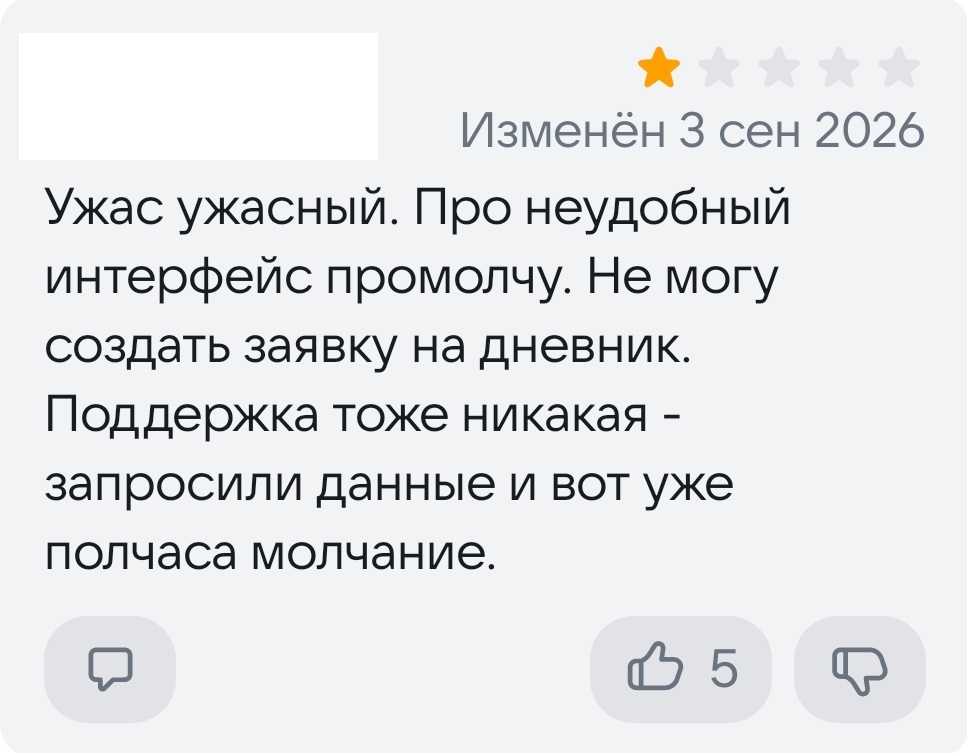Dislike the review with the thumbs-down icon
967x753 pixels.
(860, 669)
